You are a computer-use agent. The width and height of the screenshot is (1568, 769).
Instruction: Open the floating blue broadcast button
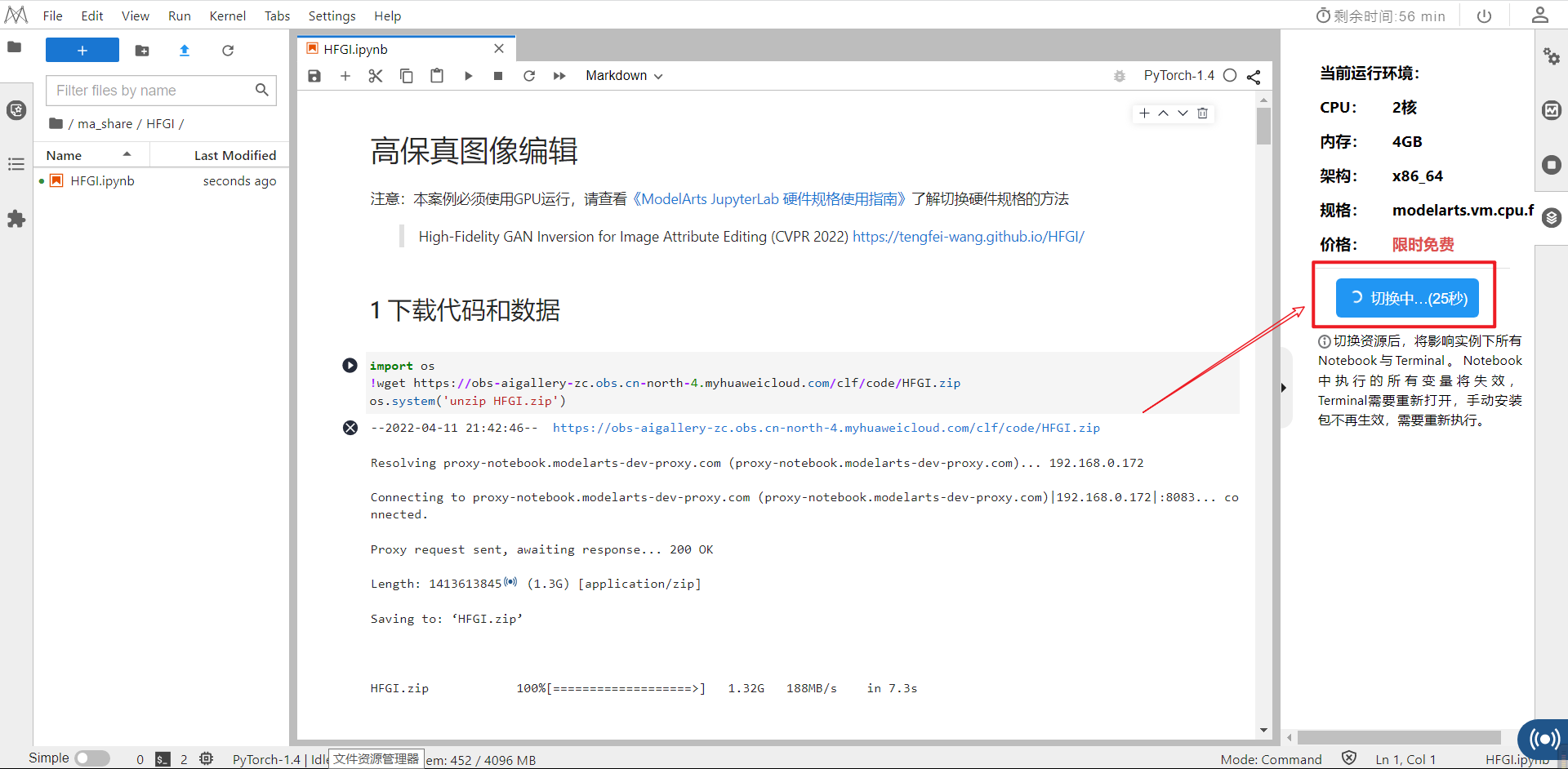[1544, 740]
